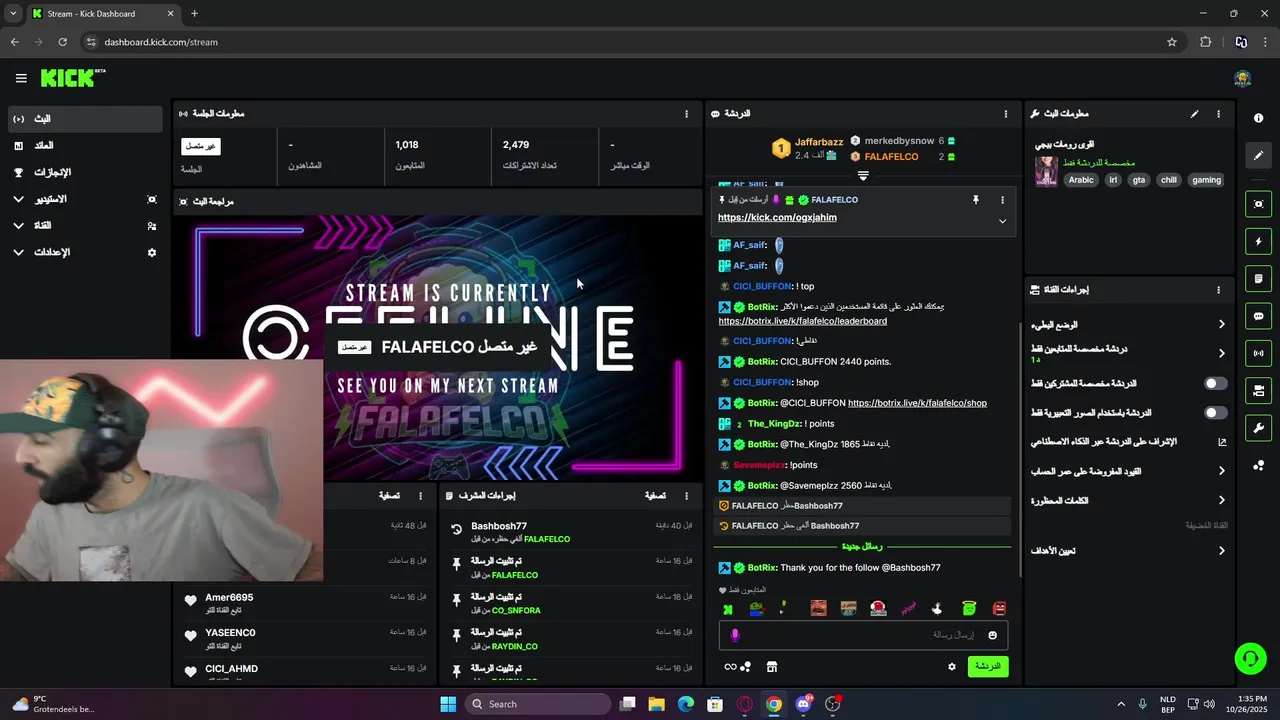1280x720 pixels.
Task: Click the green support headset button
Action: click(x=1250, y=658)
